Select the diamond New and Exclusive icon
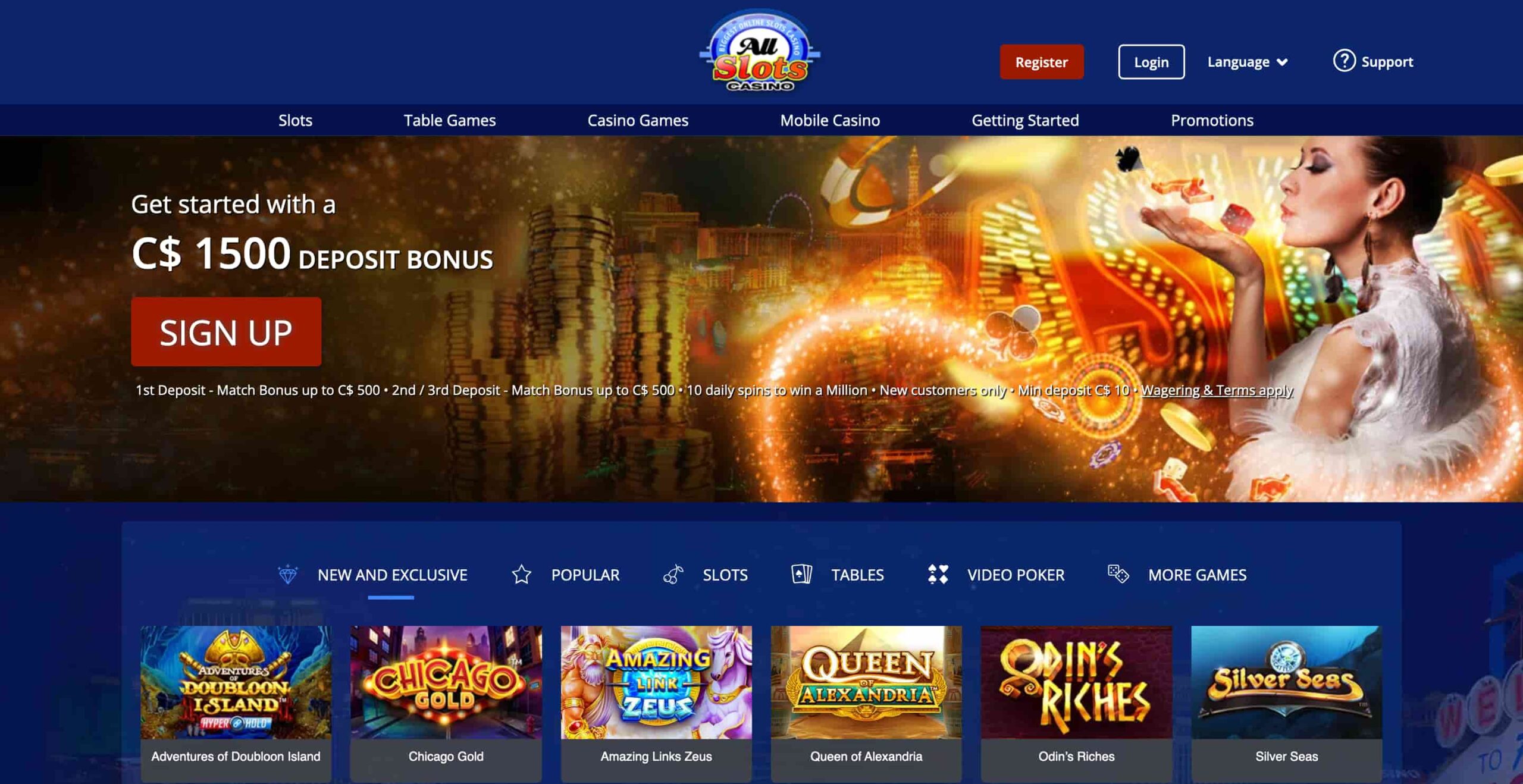 (x=287, y=574)
